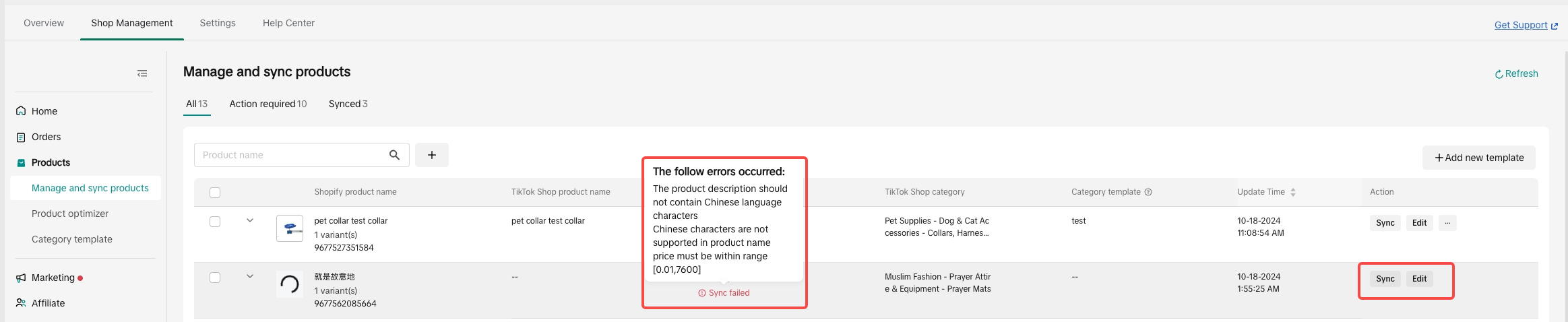Switch to the Action required tab
This screenshot has width=1568, height=322.
tap(268, 104)
